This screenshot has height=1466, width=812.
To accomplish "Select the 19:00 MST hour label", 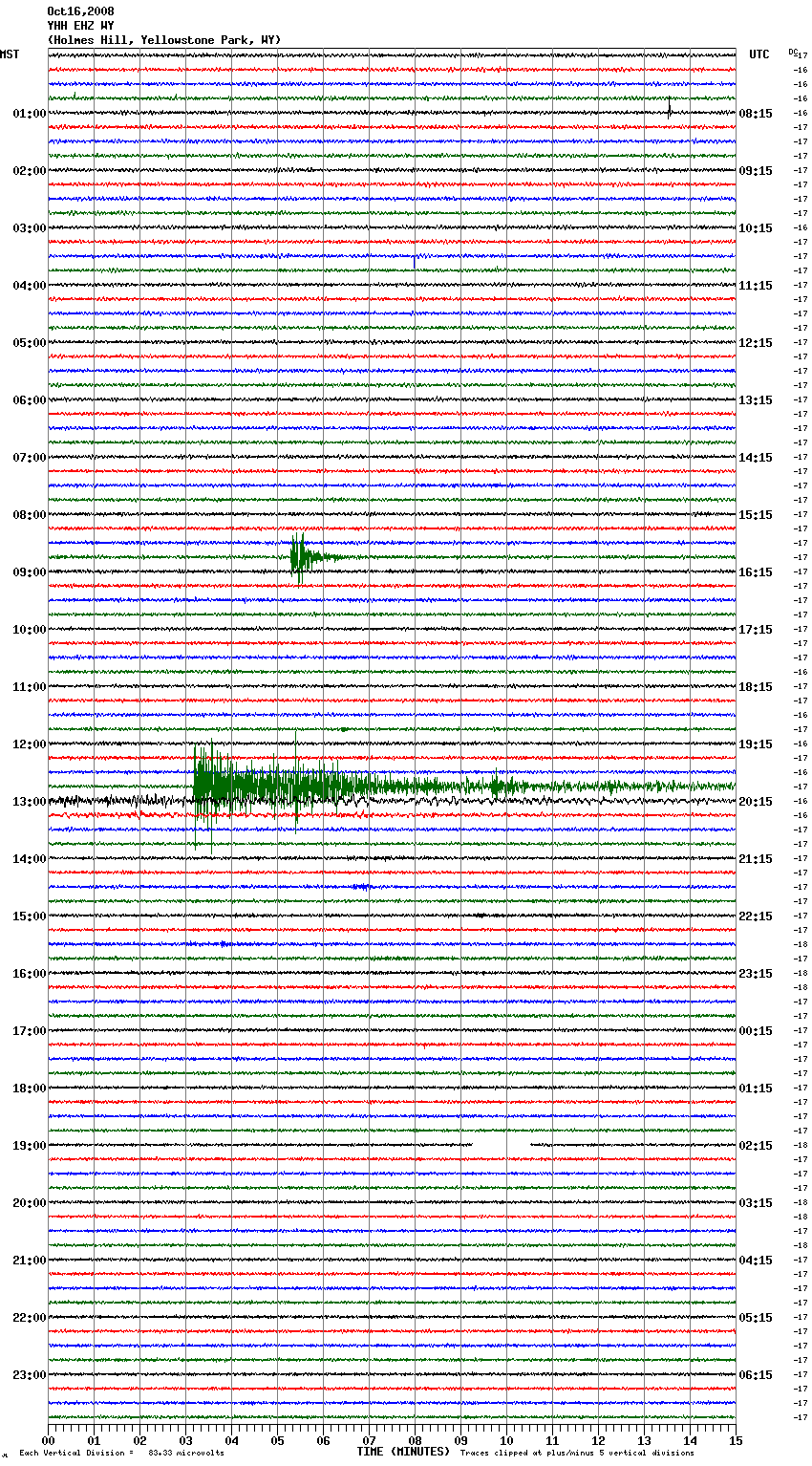I will 30,1146.
